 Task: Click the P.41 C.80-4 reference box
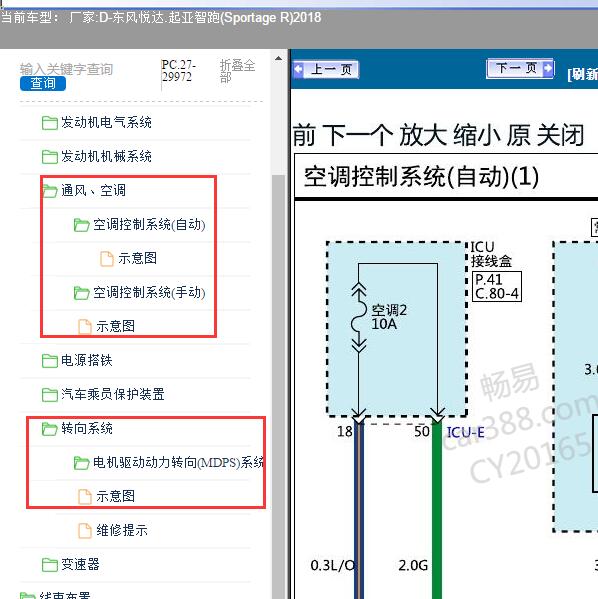click(x=497, y=287)
